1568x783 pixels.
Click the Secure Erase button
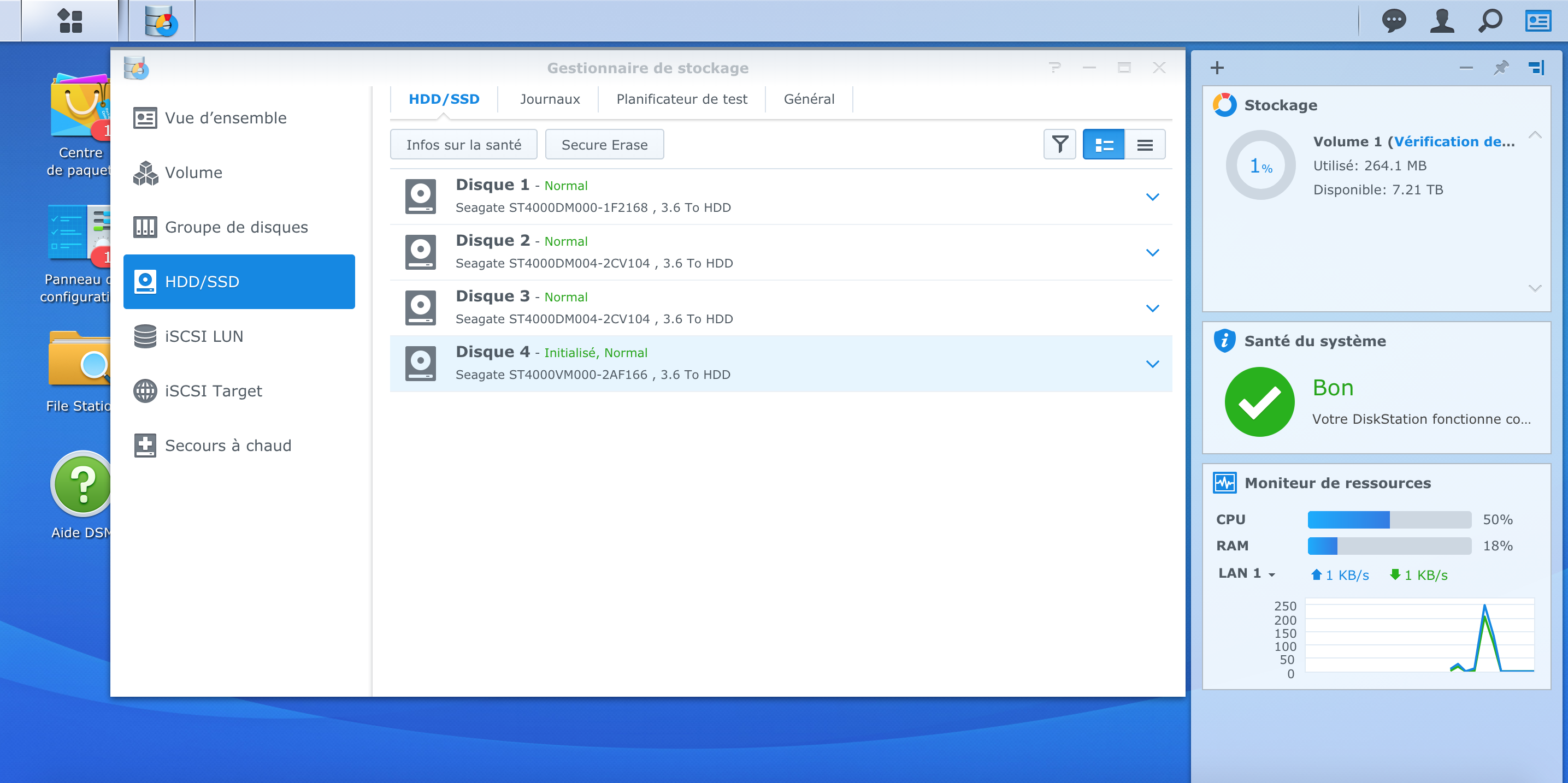[x=604, y=144]
